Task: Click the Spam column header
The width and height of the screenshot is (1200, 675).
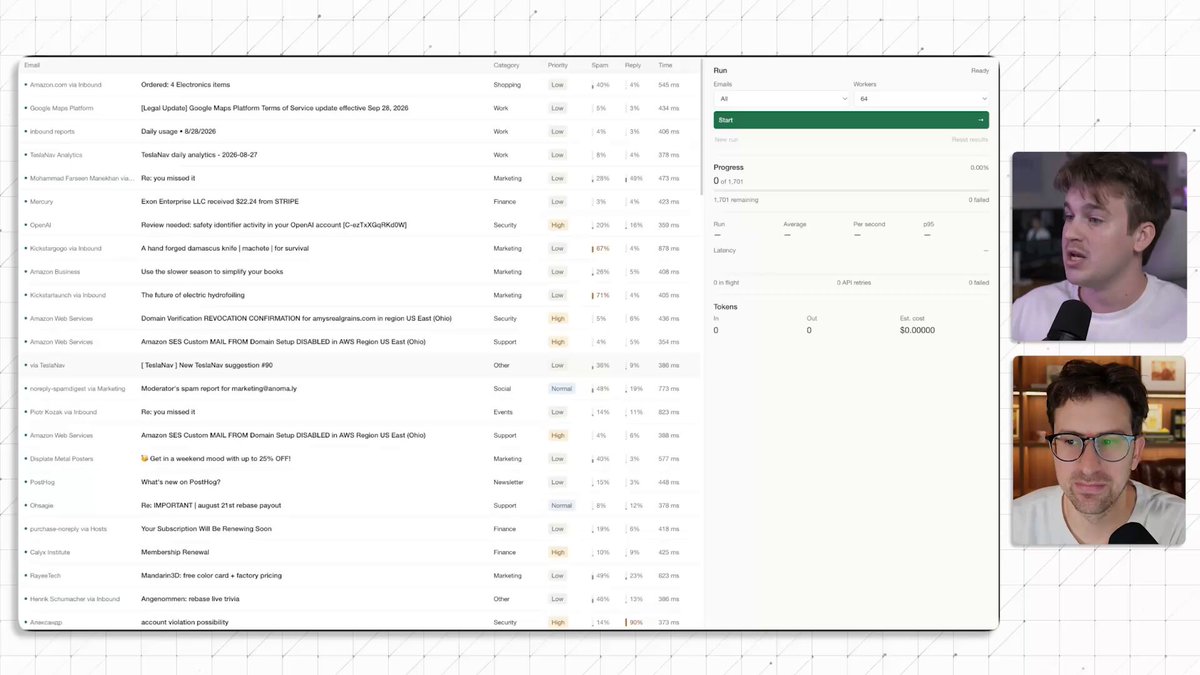Action: click(x=600, y=65)
